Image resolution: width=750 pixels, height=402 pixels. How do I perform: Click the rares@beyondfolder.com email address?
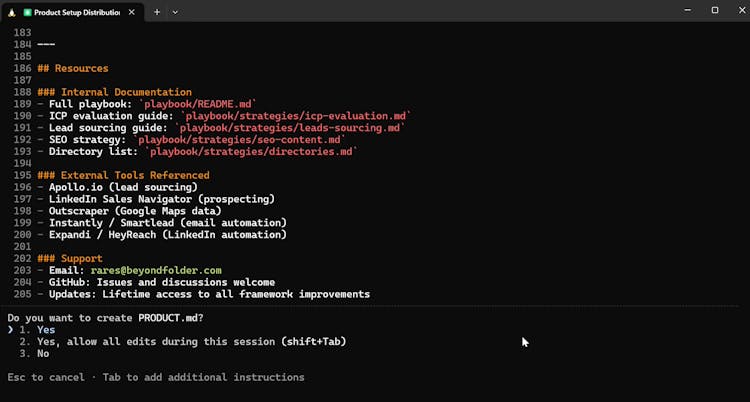155,270
